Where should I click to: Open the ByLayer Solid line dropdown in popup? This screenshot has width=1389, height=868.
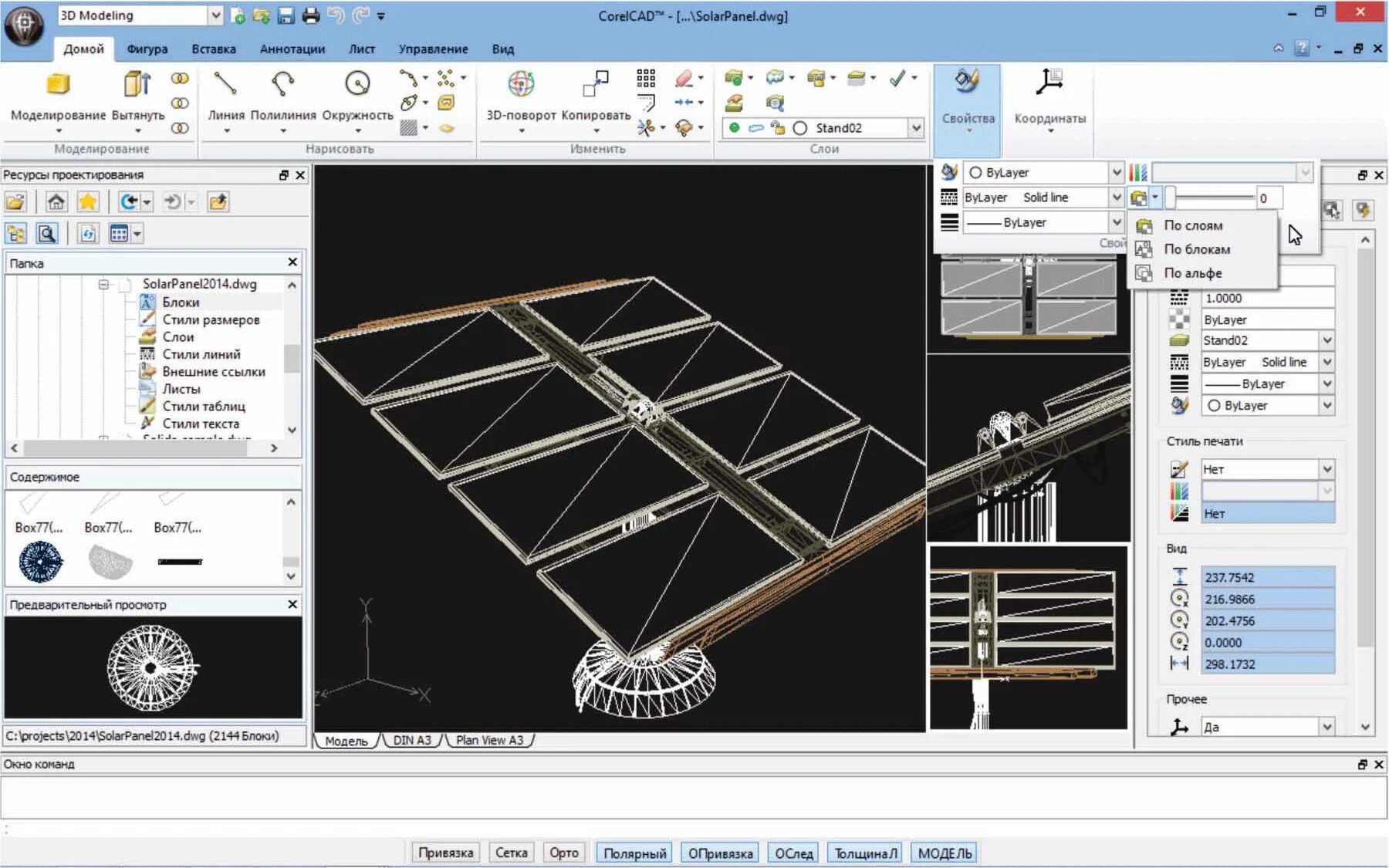(x=1116, y=198)
